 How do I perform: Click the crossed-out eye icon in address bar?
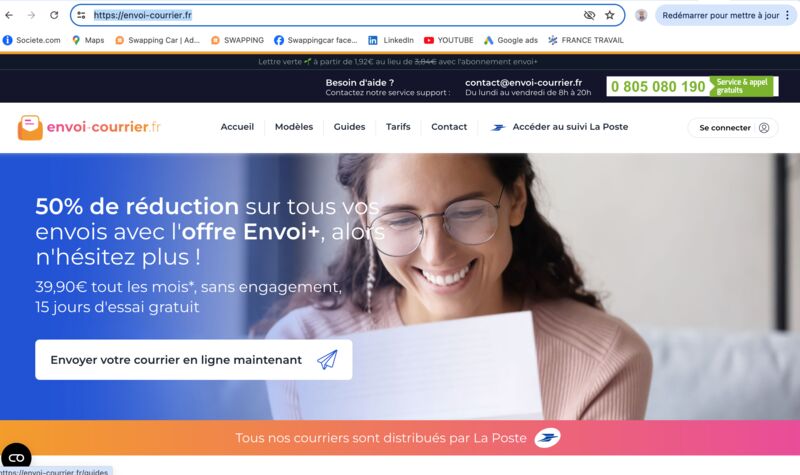pos(589,15)
